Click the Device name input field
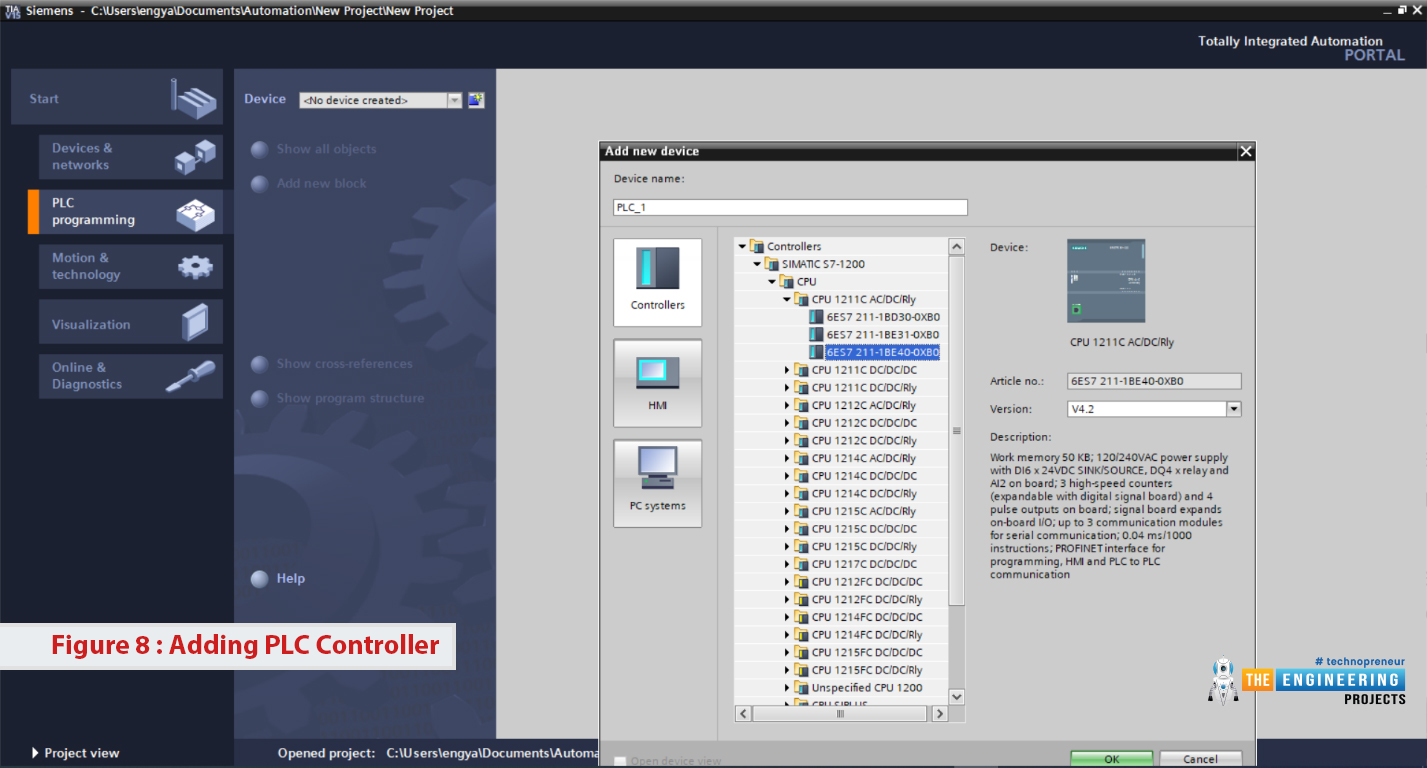1427x768 pixels. (x=790, y=207)
